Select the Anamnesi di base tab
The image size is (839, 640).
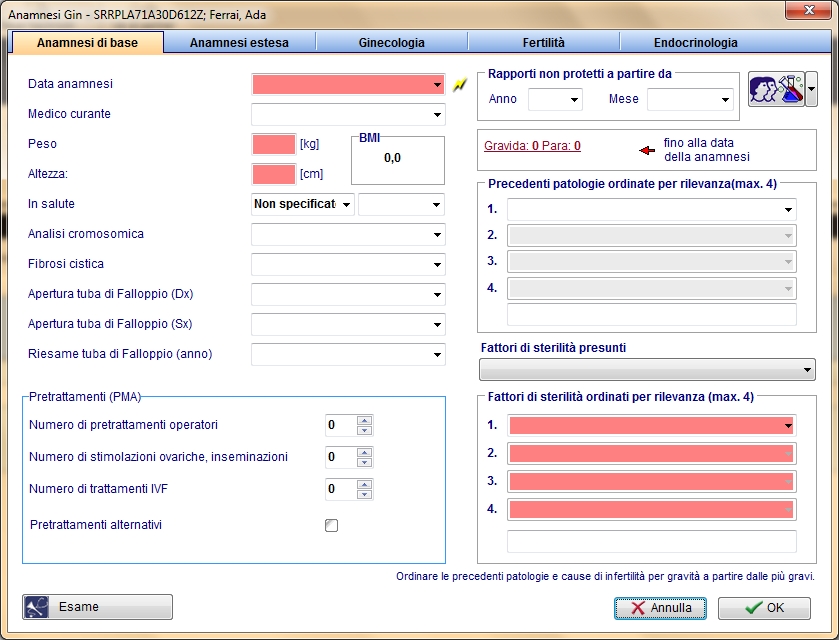(x=87, y=43)
